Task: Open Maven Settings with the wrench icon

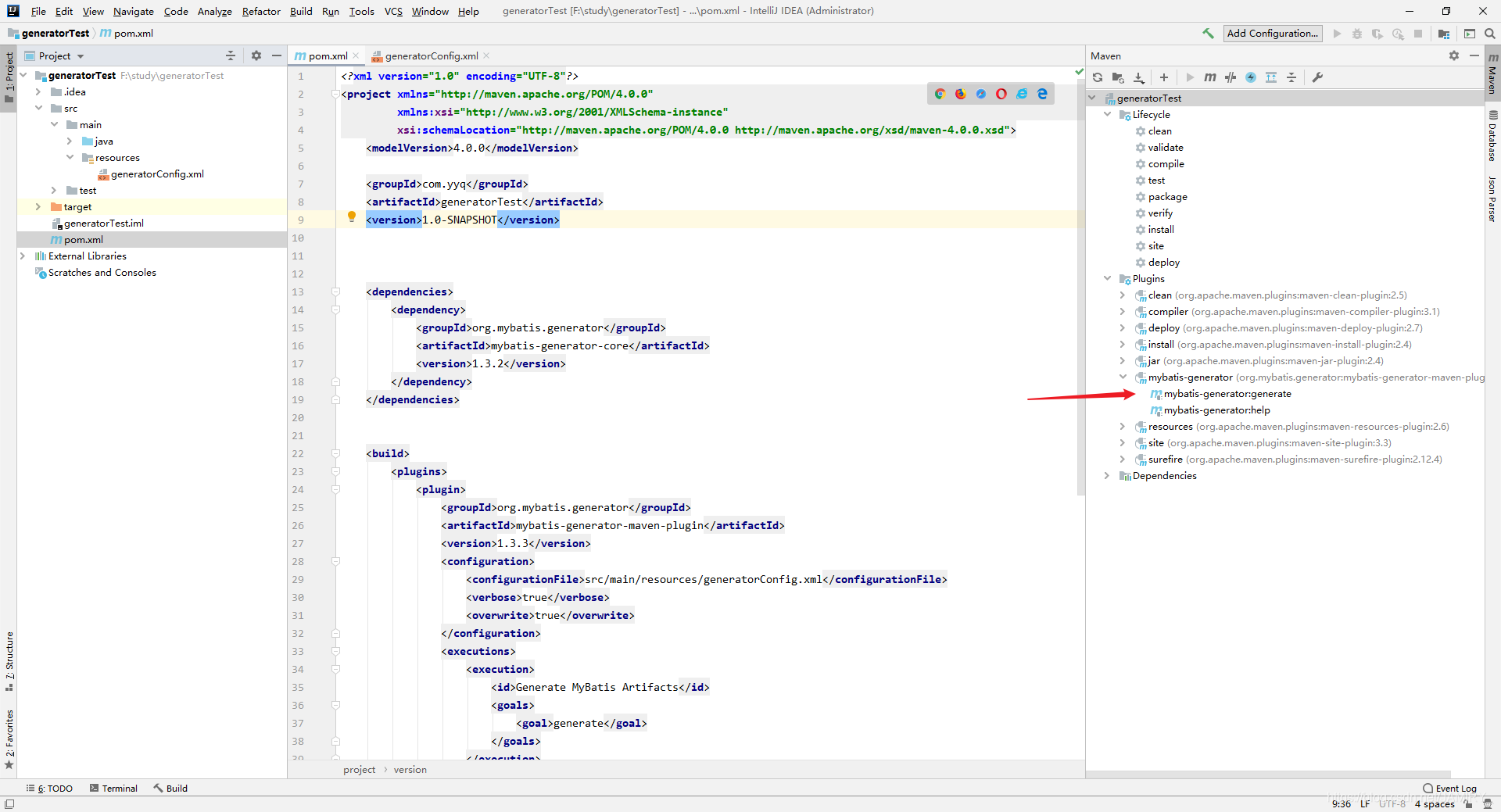Action: (x=1317, y=77)
